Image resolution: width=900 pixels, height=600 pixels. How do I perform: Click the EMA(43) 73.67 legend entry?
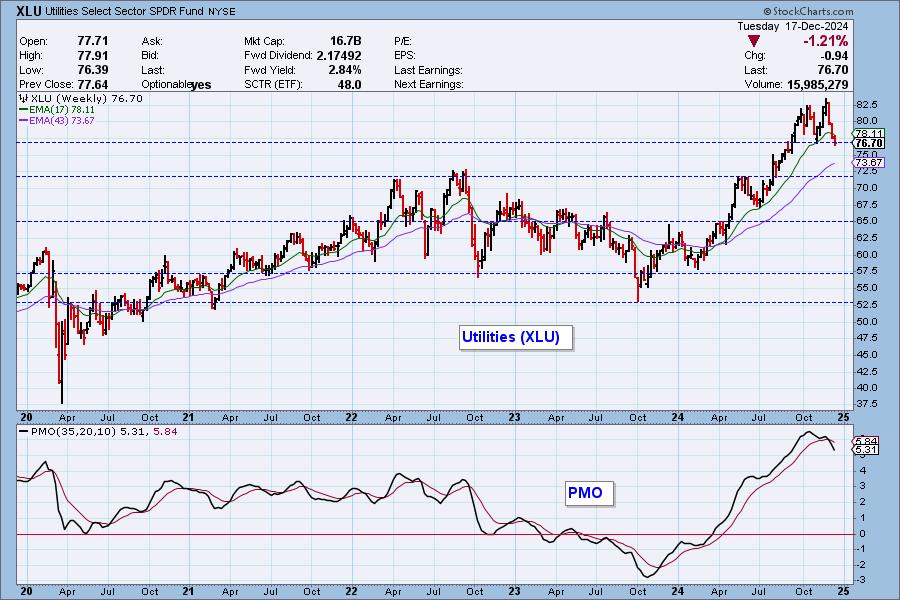point(57,121)
